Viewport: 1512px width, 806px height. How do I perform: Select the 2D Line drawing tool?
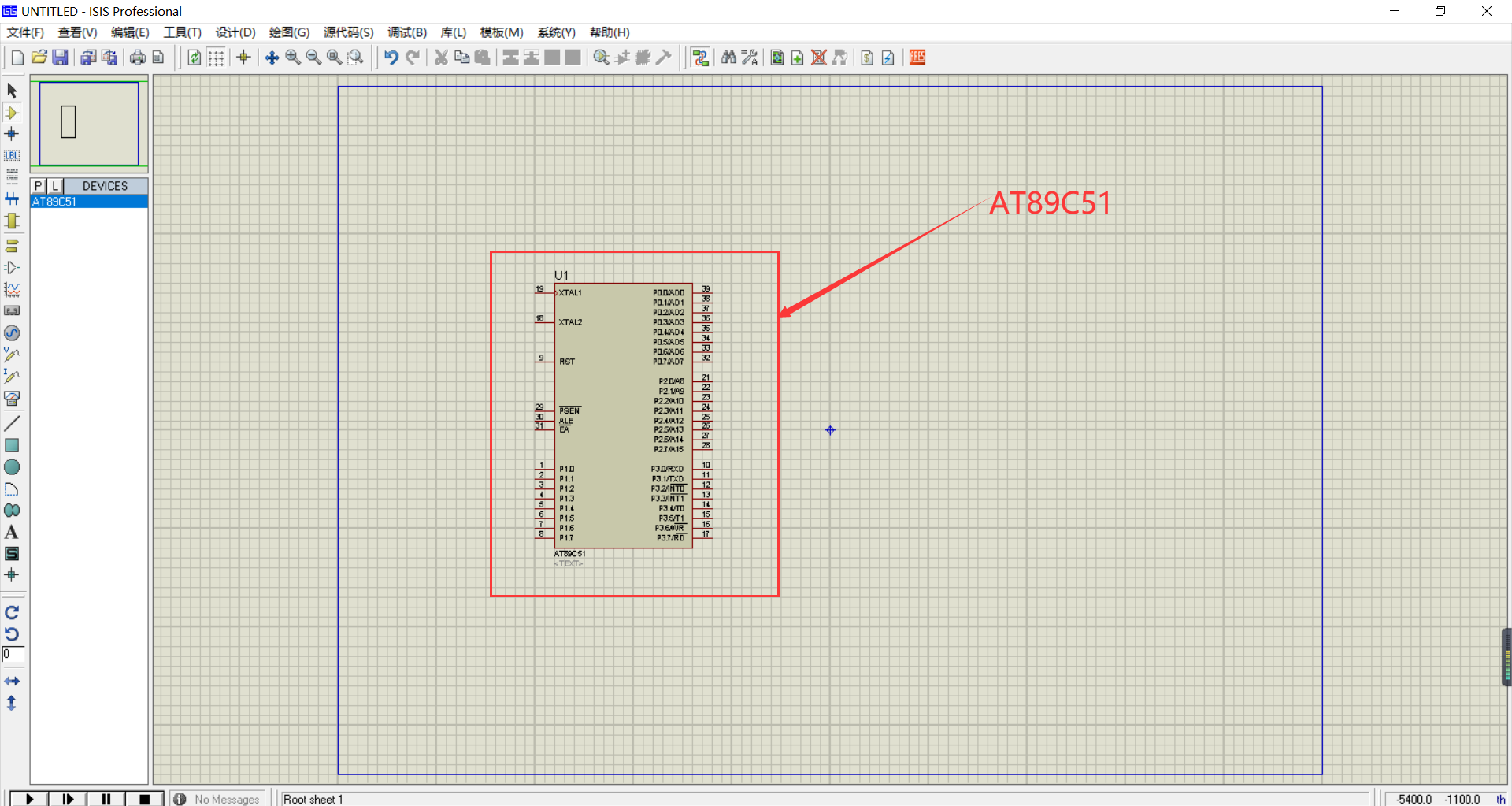pos(12,423)
